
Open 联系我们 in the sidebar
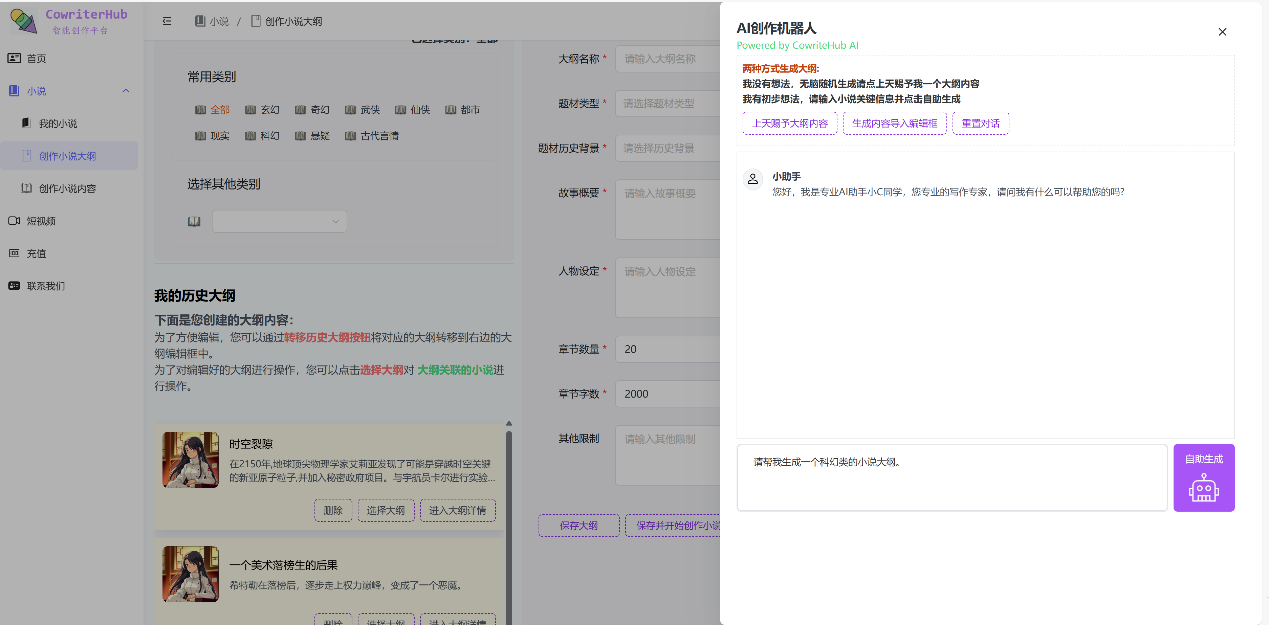[x=70, y=285]
